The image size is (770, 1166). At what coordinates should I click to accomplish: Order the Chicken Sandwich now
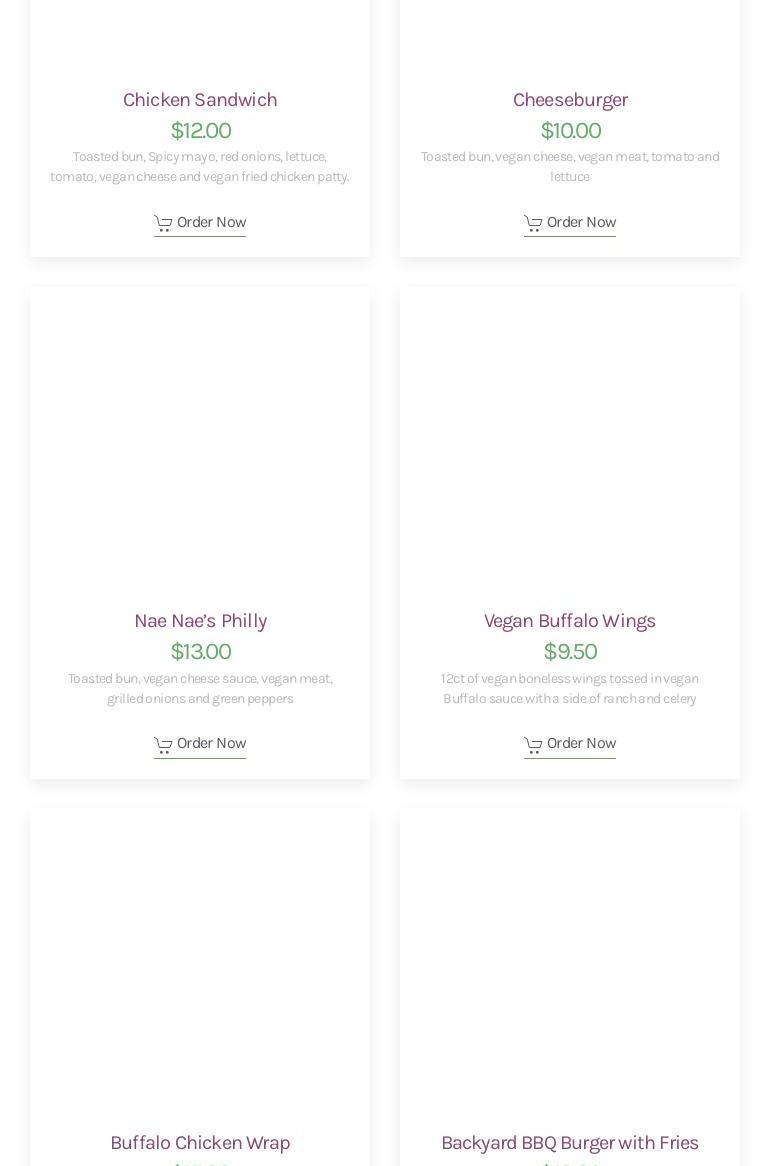pos(200,223)
